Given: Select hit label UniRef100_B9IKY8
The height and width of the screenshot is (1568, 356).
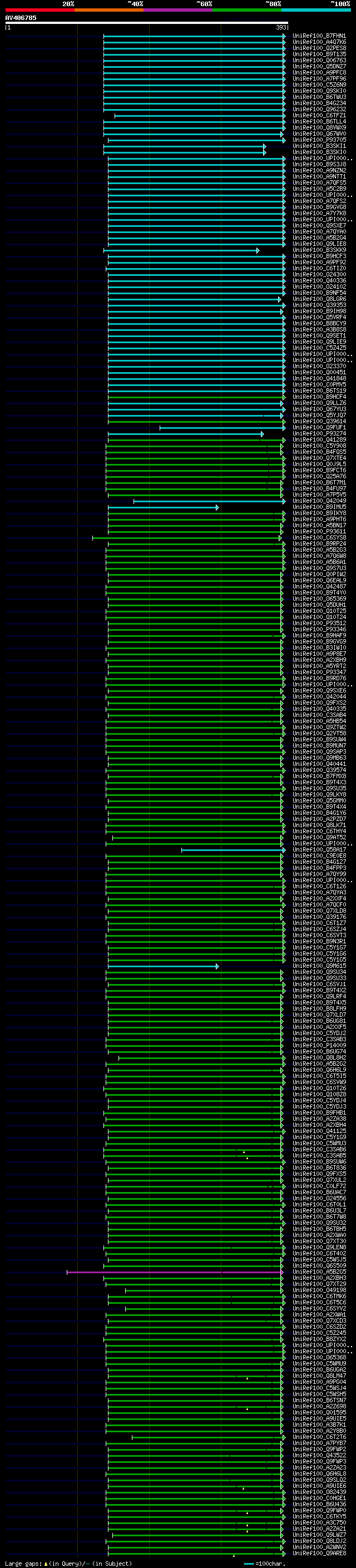Looking at the screenshot, I should (319, 514).
